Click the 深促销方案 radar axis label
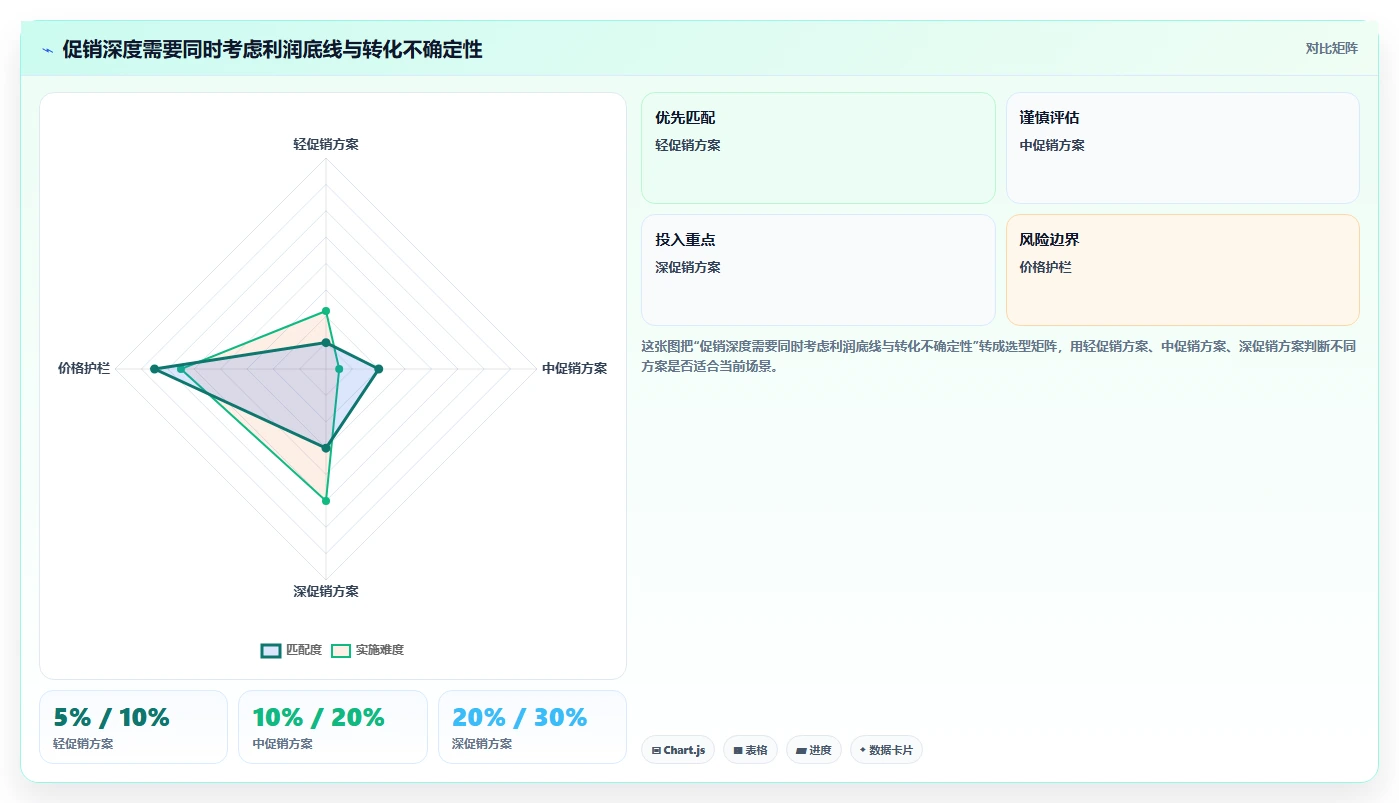The image size is (1399, 803). pyautogui.click(x=326, y=591)
